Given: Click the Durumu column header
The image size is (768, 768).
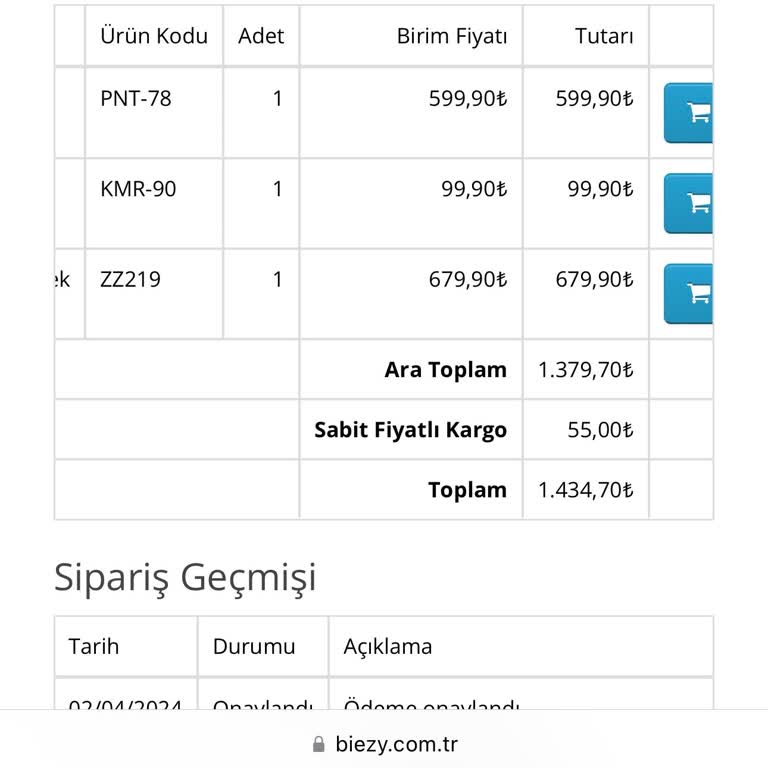Looking at the screenshot, I should (x=254, y=647).
